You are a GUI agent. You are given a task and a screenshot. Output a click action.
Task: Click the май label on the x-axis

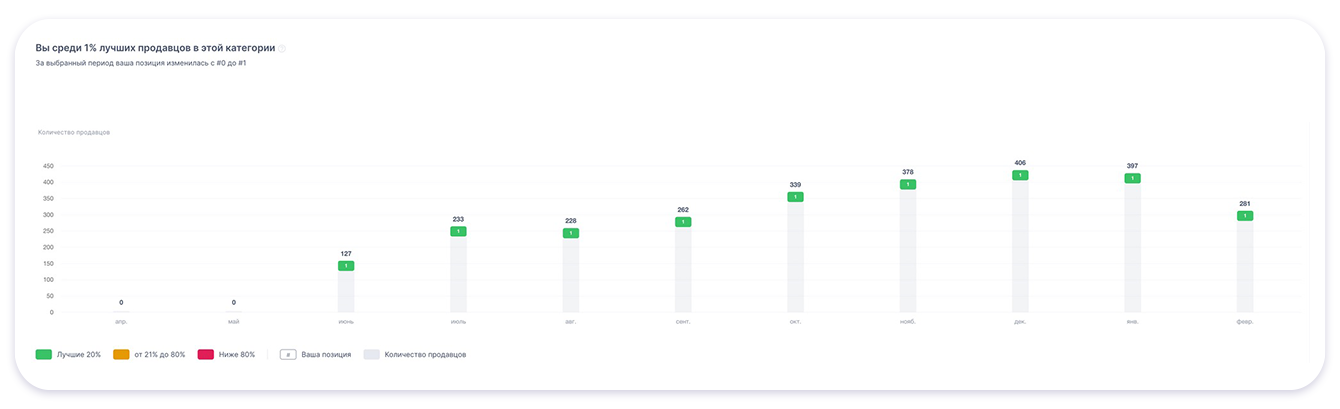pos(234,322)
